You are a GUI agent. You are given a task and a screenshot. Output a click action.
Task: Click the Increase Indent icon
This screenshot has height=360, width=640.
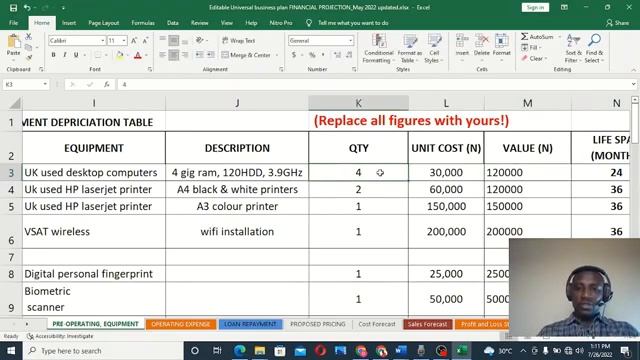pos(211,55)
